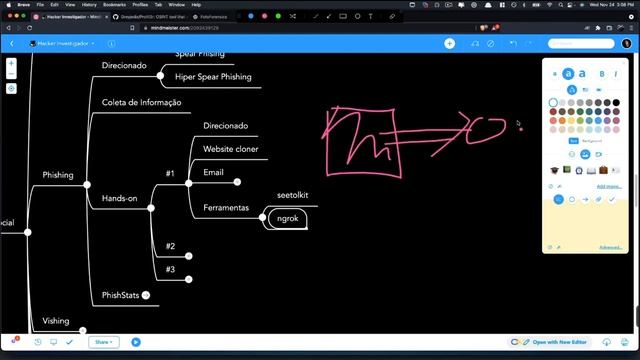The width and height of the screenshot is (640, 360).
Task: Select the large font size option
Action: (582, 74)
